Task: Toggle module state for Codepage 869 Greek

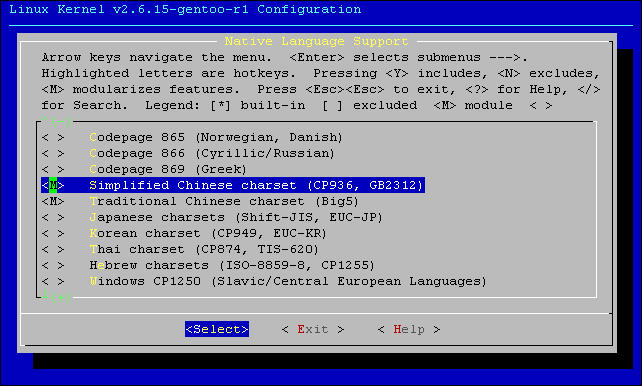Action: [x=53, y=169]
